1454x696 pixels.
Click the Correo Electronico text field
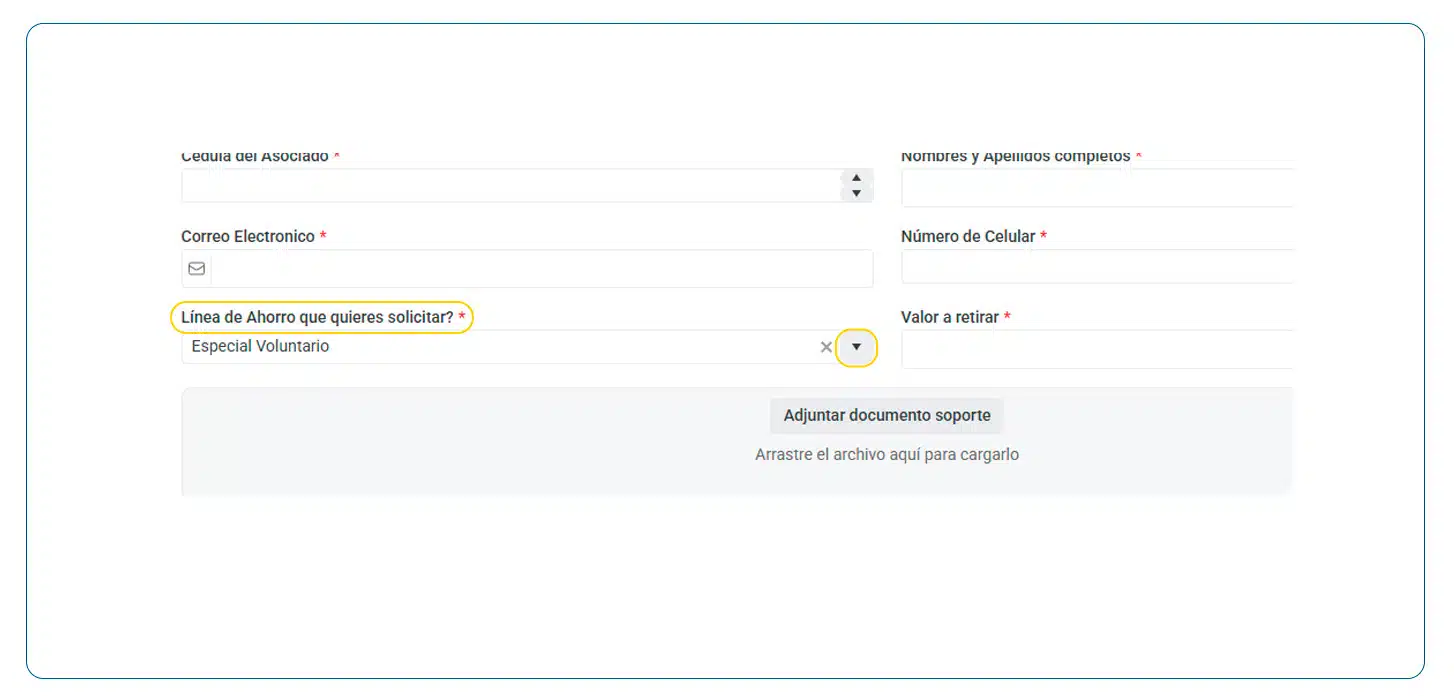point(540,269)
